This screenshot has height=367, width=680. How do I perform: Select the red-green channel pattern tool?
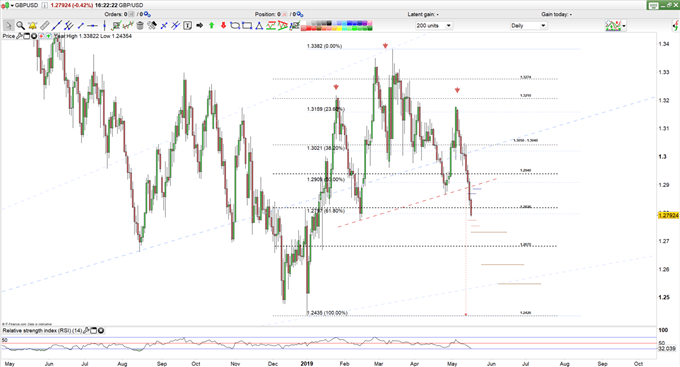tap(271, 26)
